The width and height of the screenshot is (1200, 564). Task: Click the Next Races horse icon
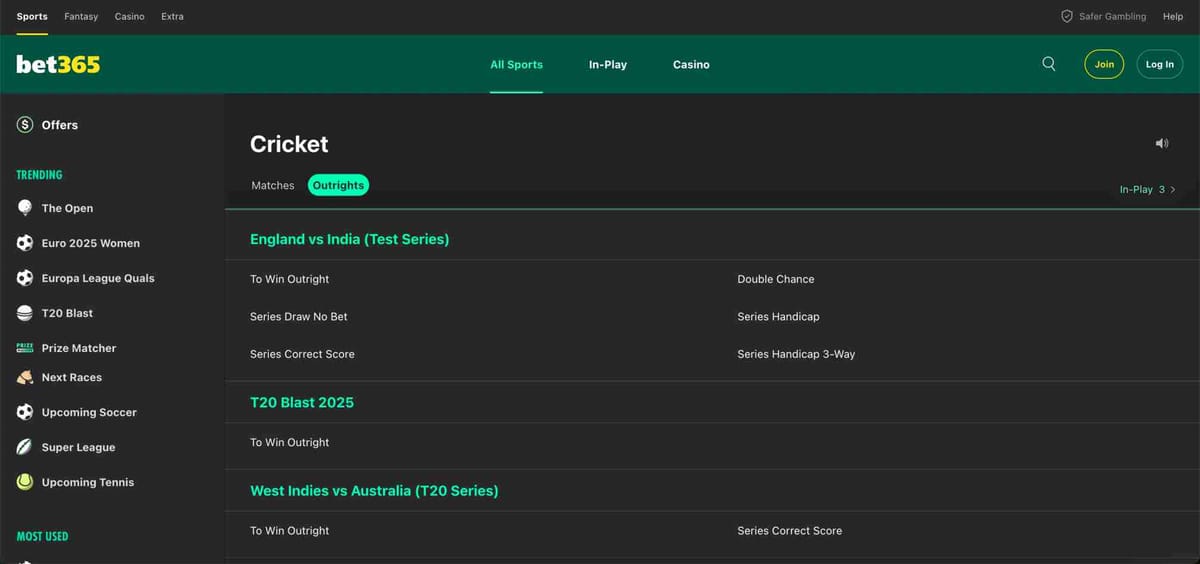[25, 378]
